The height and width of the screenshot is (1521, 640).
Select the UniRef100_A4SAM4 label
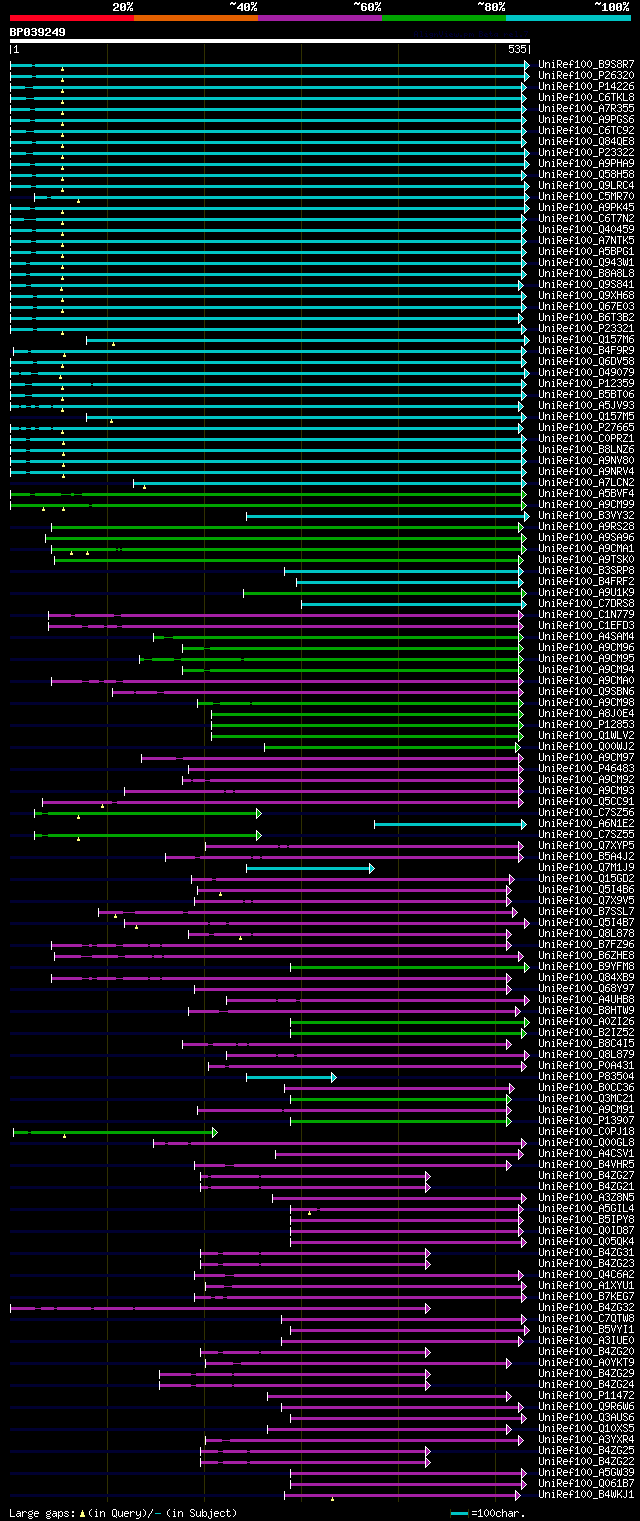tap(586, 636)
